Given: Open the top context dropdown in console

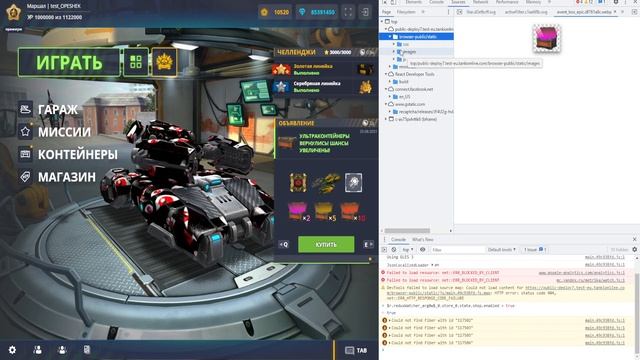Looking at the screenshot, I should pos(407,249).
